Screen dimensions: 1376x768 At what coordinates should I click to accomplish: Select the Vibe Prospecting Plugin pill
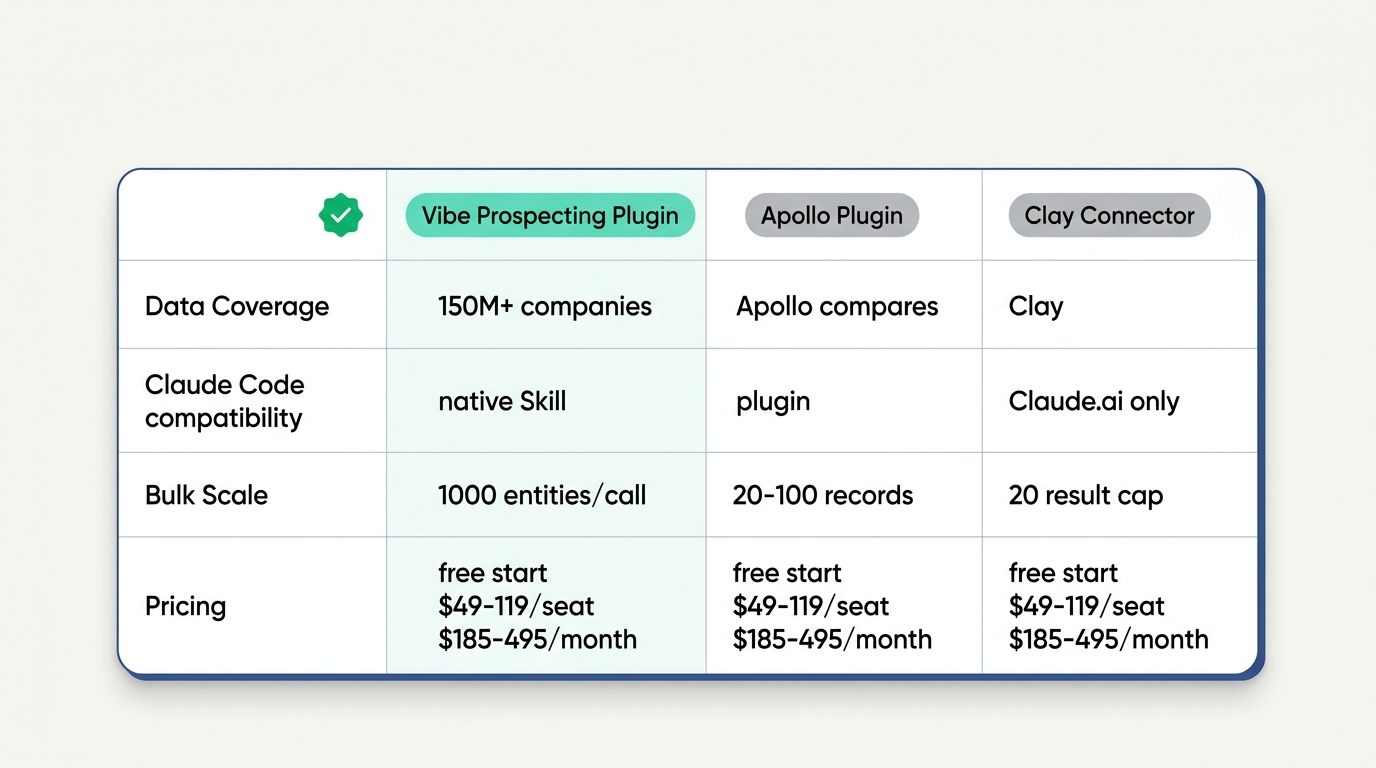click(550, 215)
